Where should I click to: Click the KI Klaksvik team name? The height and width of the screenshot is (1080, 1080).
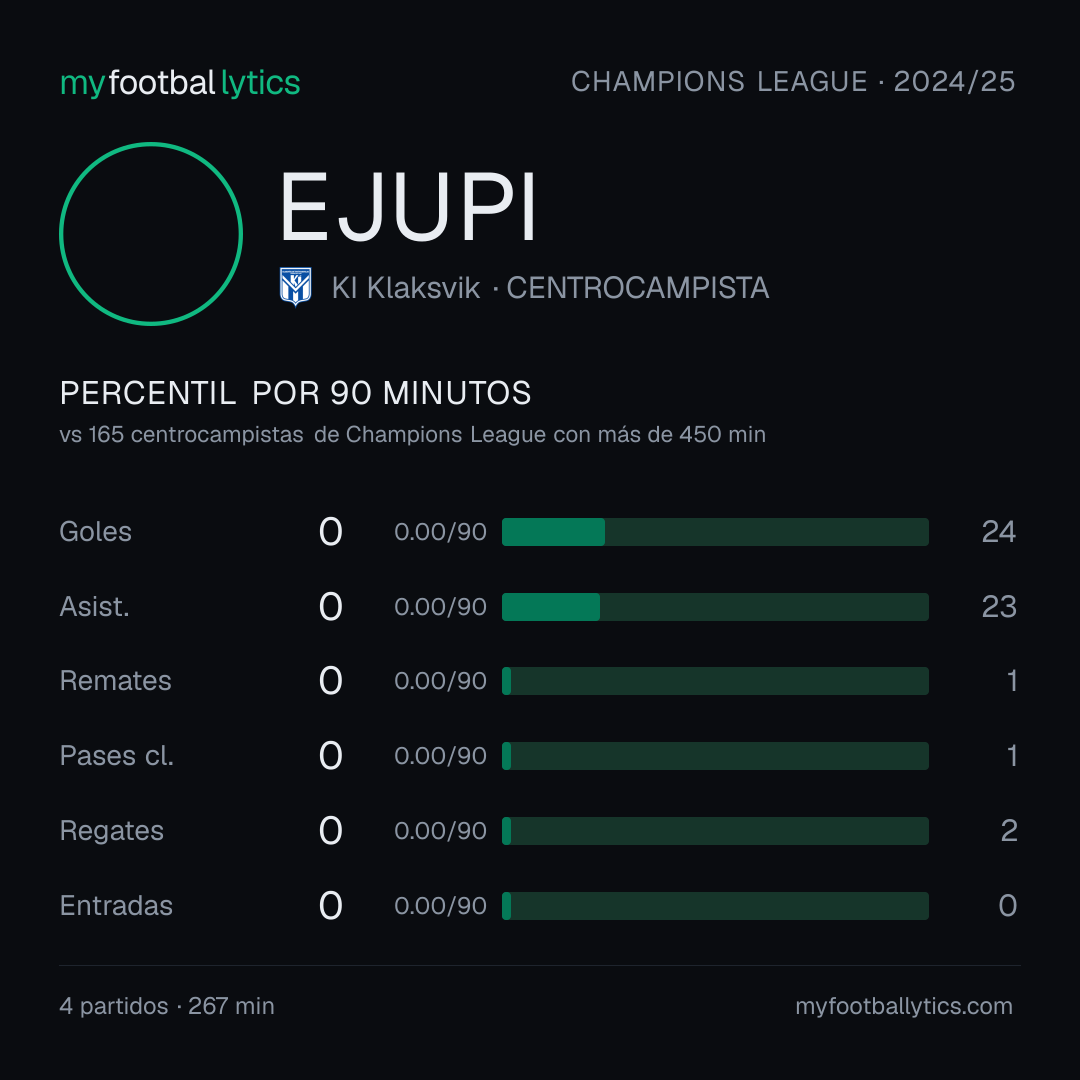point(406,288)
